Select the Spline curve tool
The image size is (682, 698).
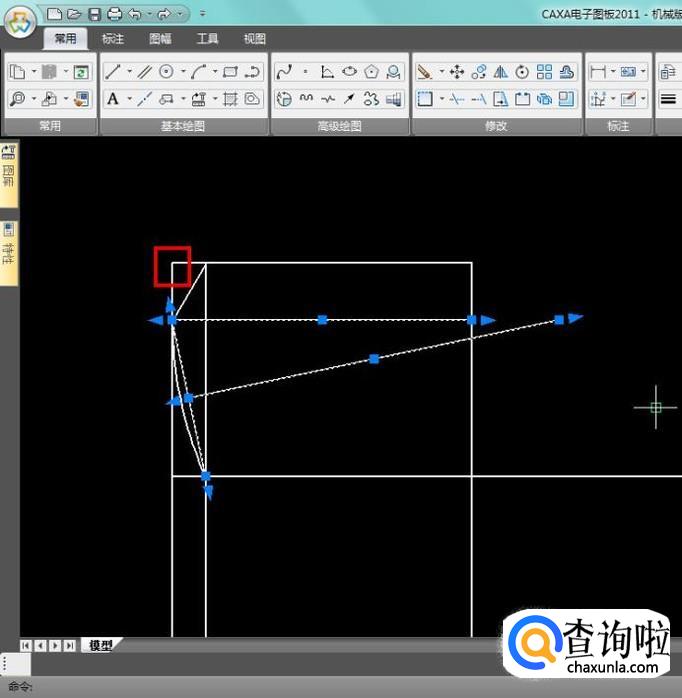(x=284, y=72)
